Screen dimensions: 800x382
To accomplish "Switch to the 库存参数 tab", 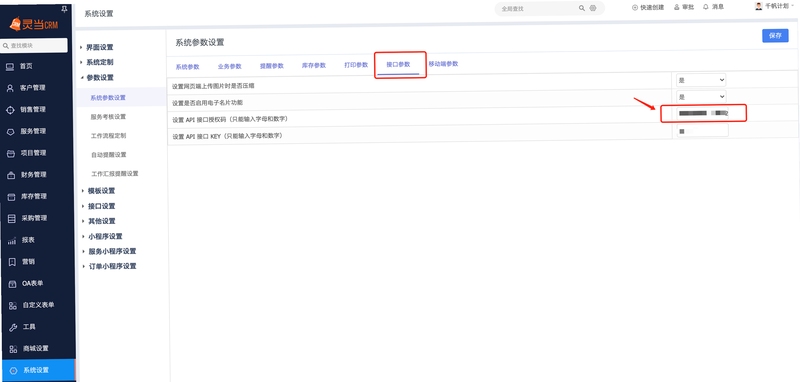I will [x=314, y=65].
